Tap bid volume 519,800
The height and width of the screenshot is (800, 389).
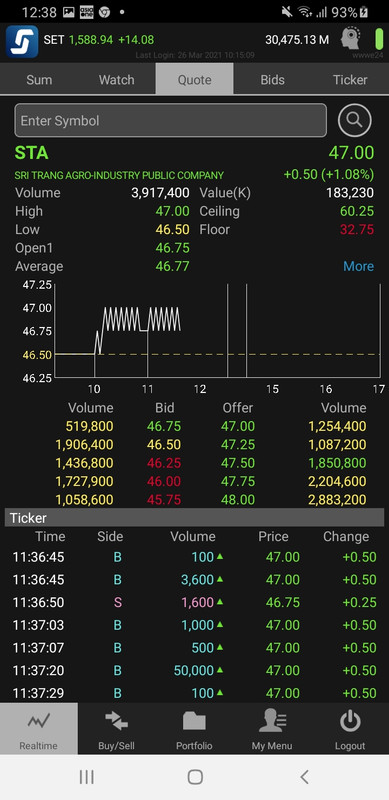point(89,426)
